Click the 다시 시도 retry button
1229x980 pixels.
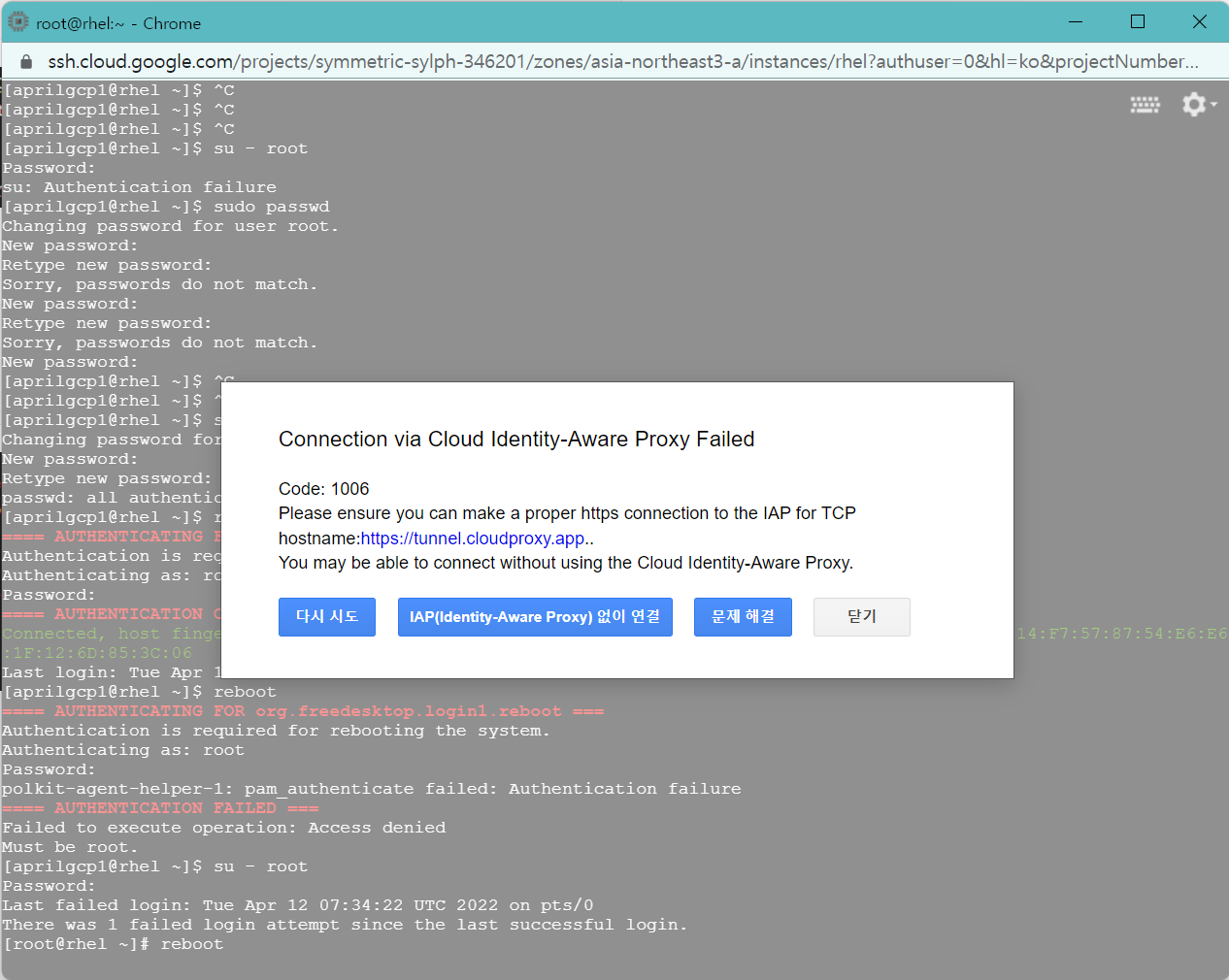point(327,617)
